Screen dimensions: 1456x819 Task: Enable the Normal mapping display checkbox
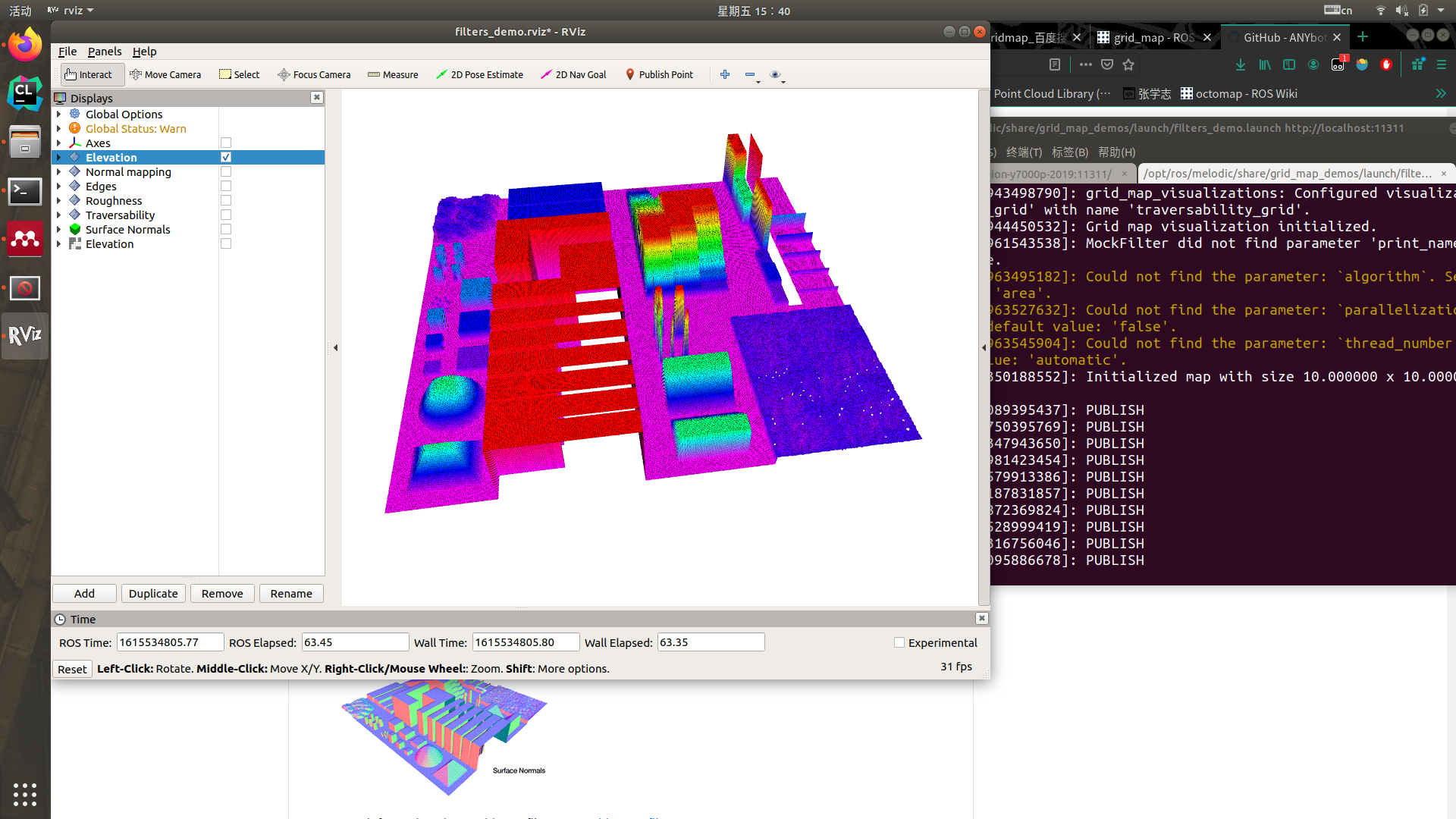226,172
